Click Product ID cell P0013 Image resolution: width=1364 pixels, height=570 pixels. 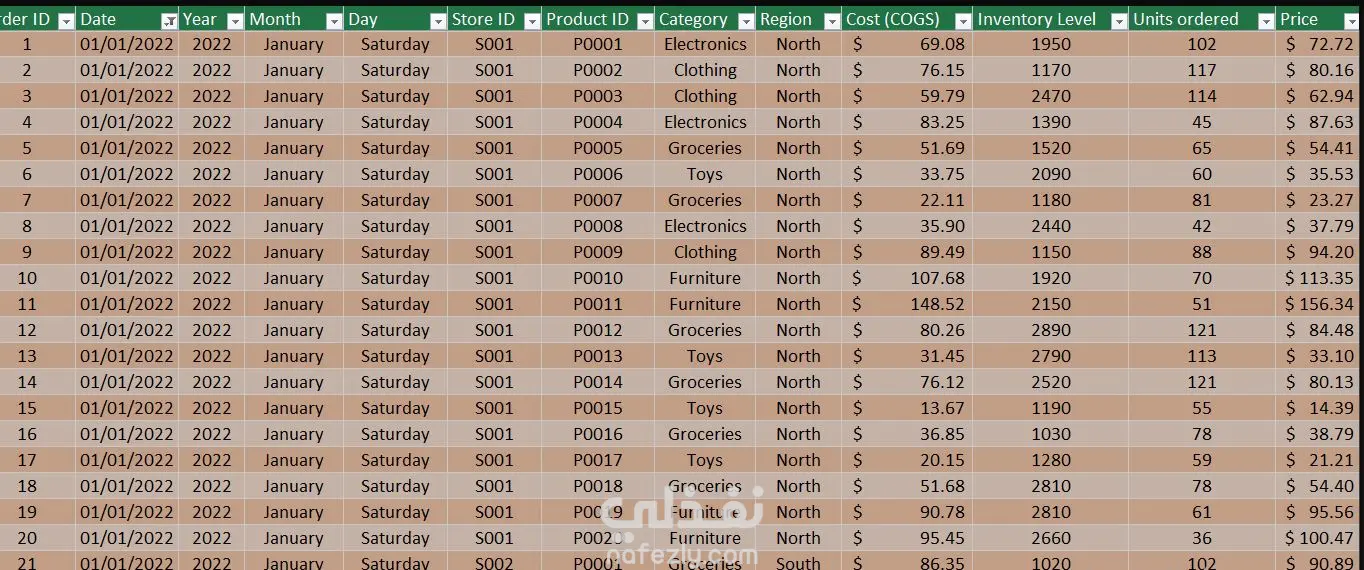[x=598, y=356]
